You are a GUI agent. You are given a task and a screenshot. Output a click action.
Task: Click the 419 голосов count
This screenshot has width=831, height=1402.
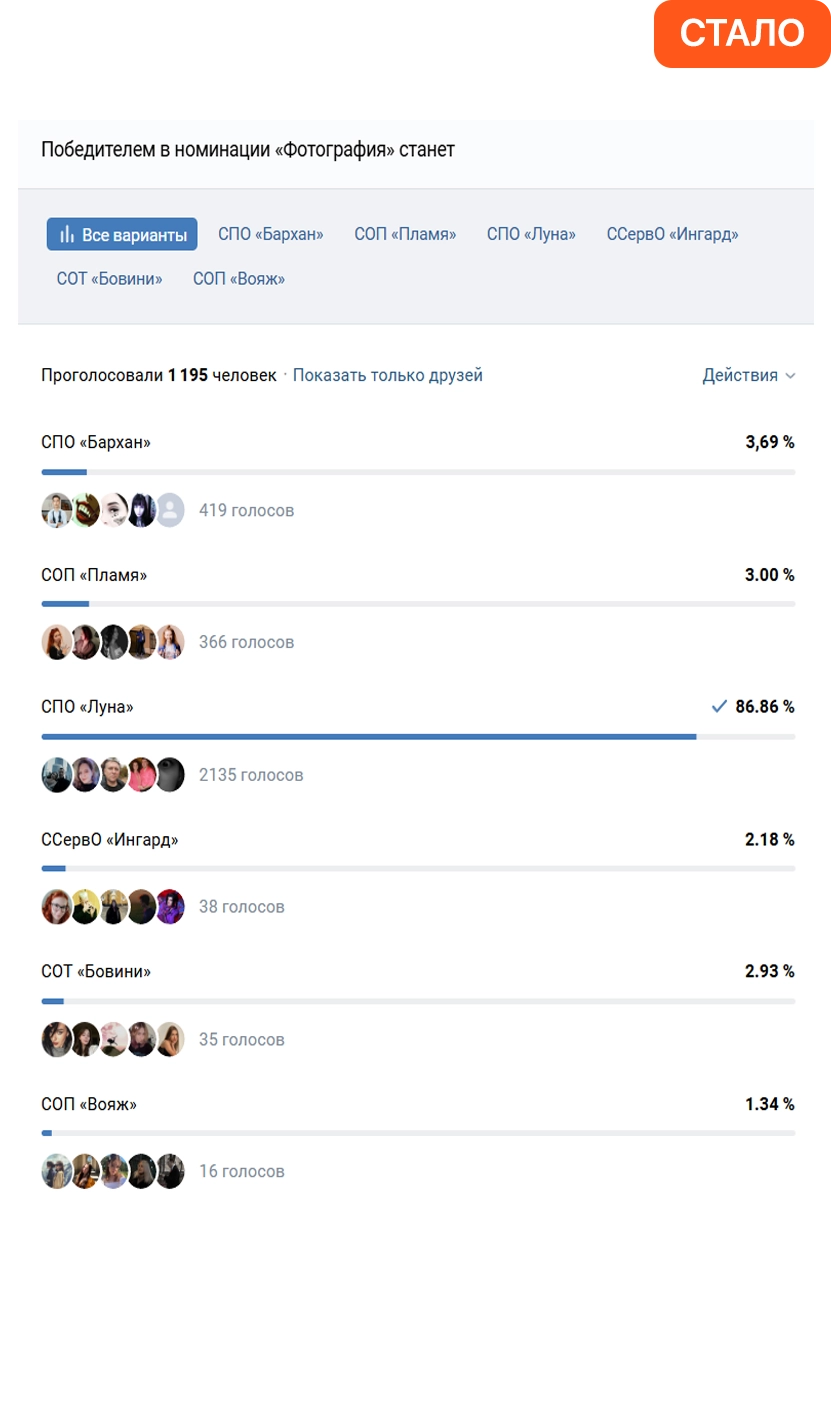[x=247, y=511]
